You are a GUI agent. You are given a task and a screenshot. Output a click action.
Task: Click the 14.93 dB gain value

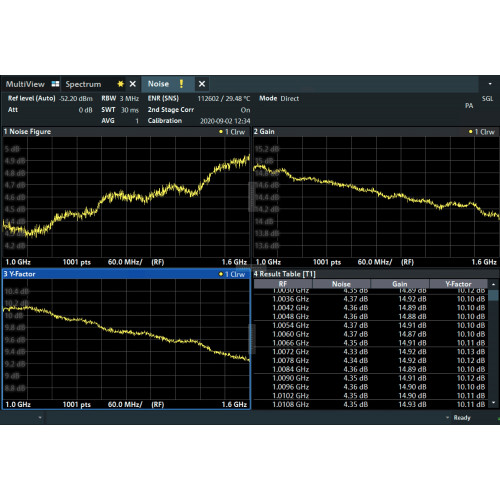click(x=412, y=404)
